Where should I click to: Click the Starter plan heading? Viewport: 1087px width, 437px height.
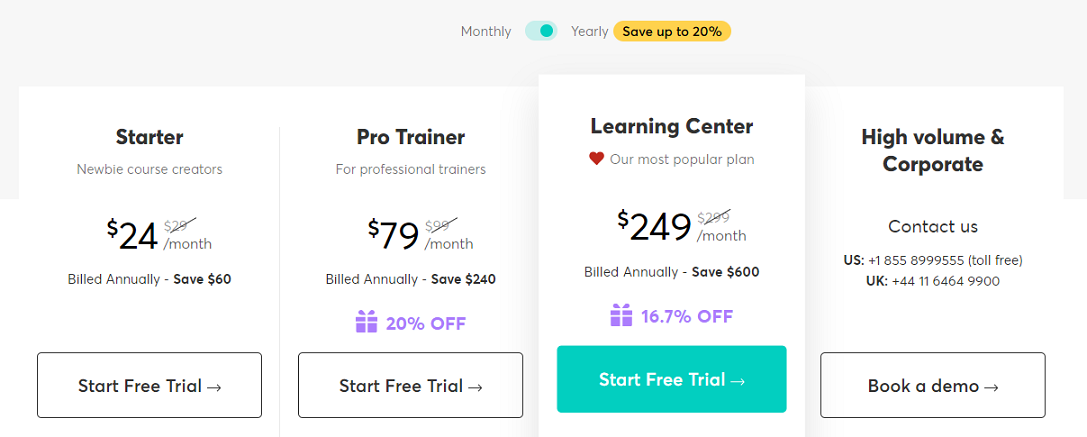point(150,137)
